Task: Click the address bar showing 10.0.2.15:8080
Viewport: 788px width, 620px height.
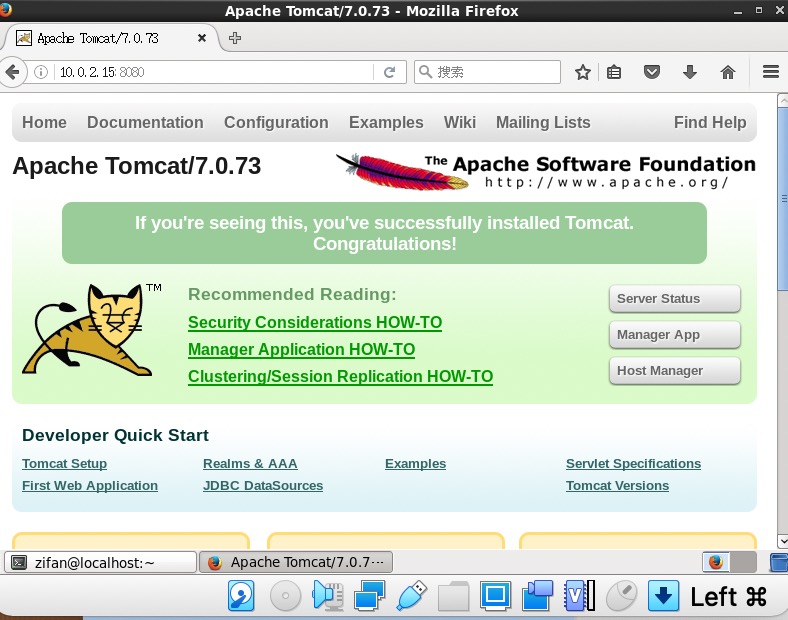Action: 214,72
